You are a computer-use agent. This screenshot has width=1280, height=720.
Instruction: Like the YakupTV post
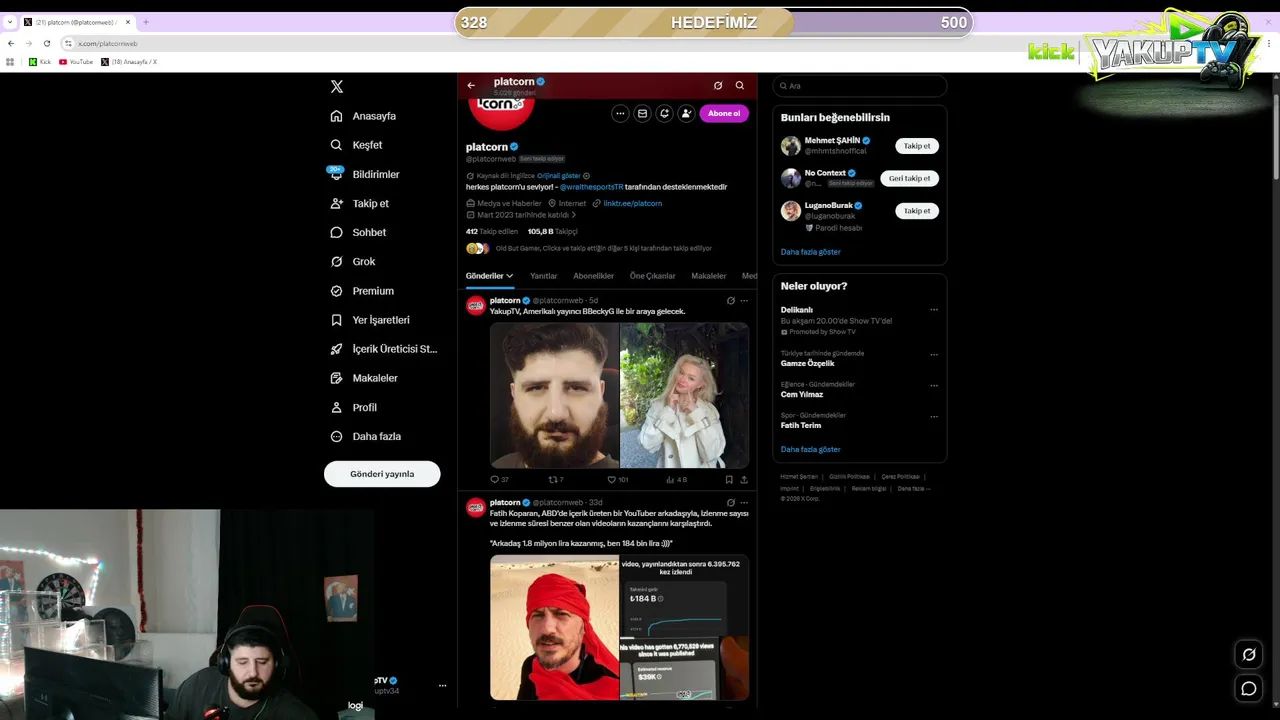pyautogui.click(x=618, y=480)
